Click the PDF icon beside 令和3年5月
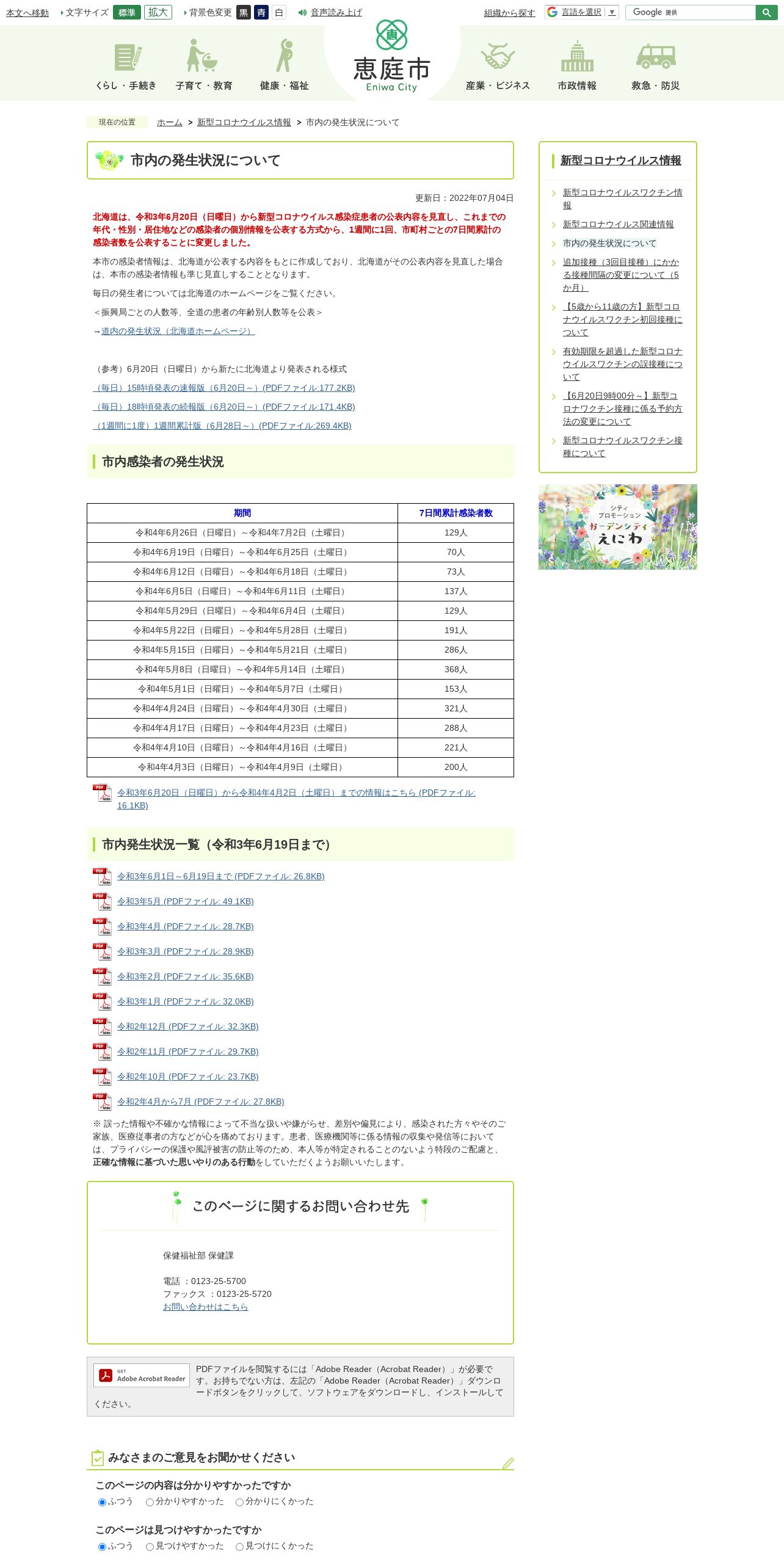The width and height of the screenshot is (784, 1568). [102, 901]
